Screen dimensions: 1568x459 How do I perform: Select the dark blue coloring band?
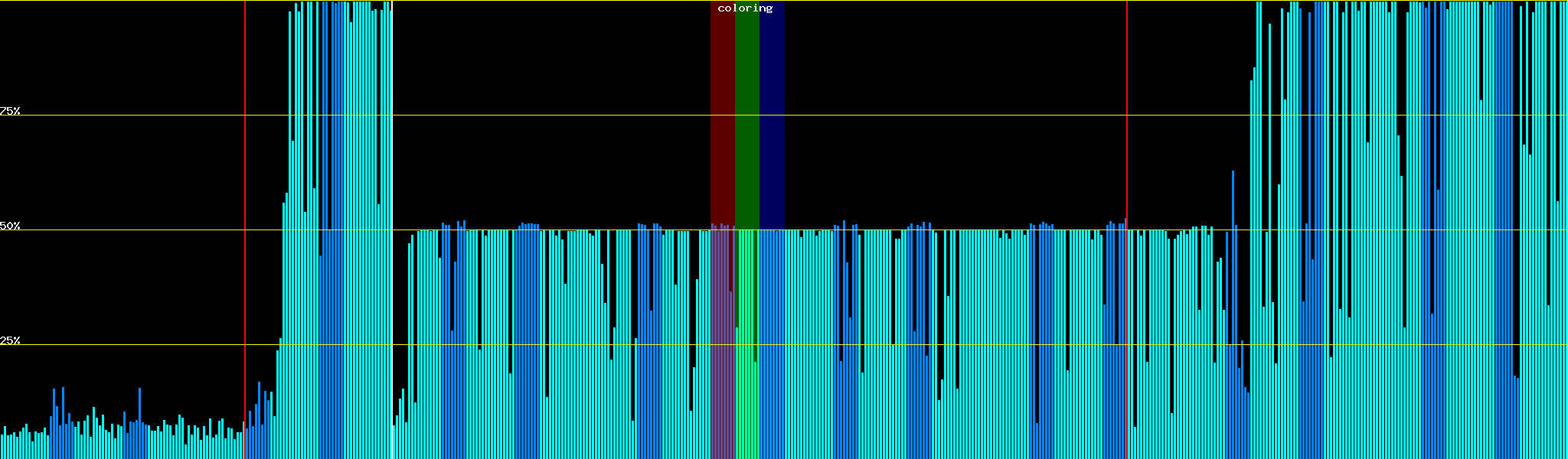(x=772, y=115)
